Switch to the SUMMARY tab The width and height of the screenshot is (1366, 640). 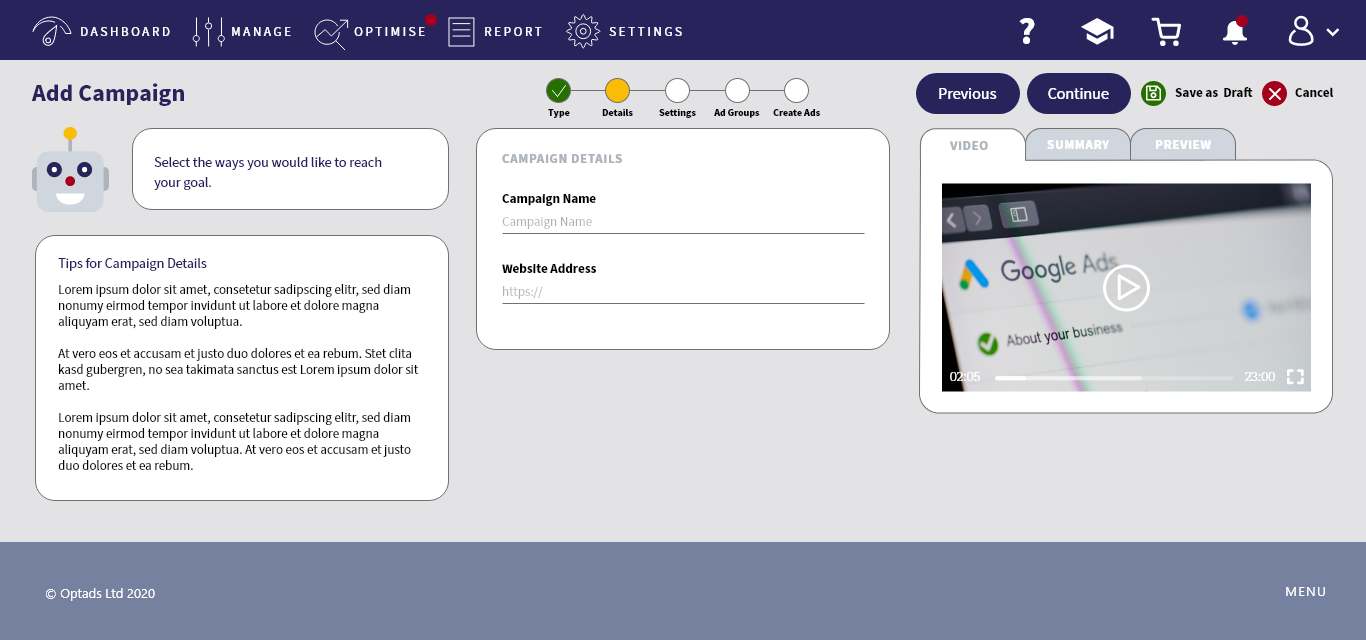click(x=1078, y=144)
